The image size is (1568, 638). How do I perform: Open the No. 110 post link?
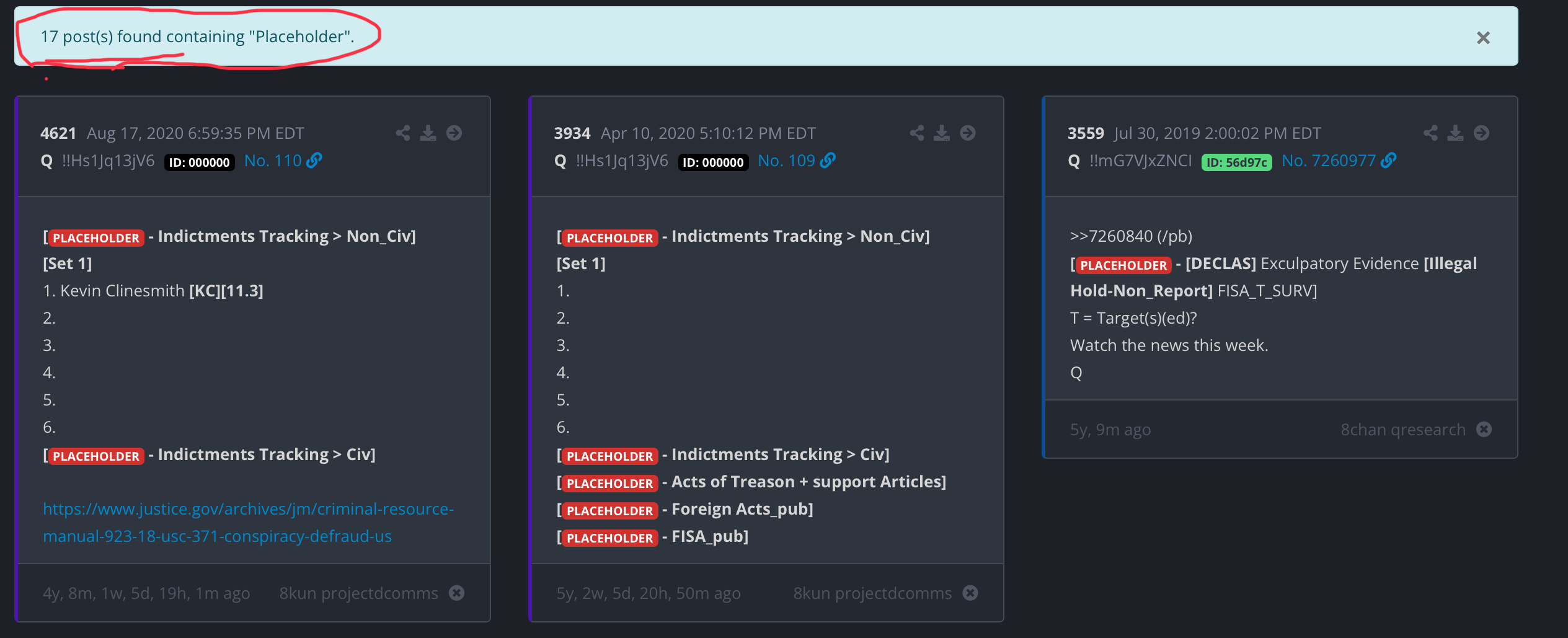273,161
